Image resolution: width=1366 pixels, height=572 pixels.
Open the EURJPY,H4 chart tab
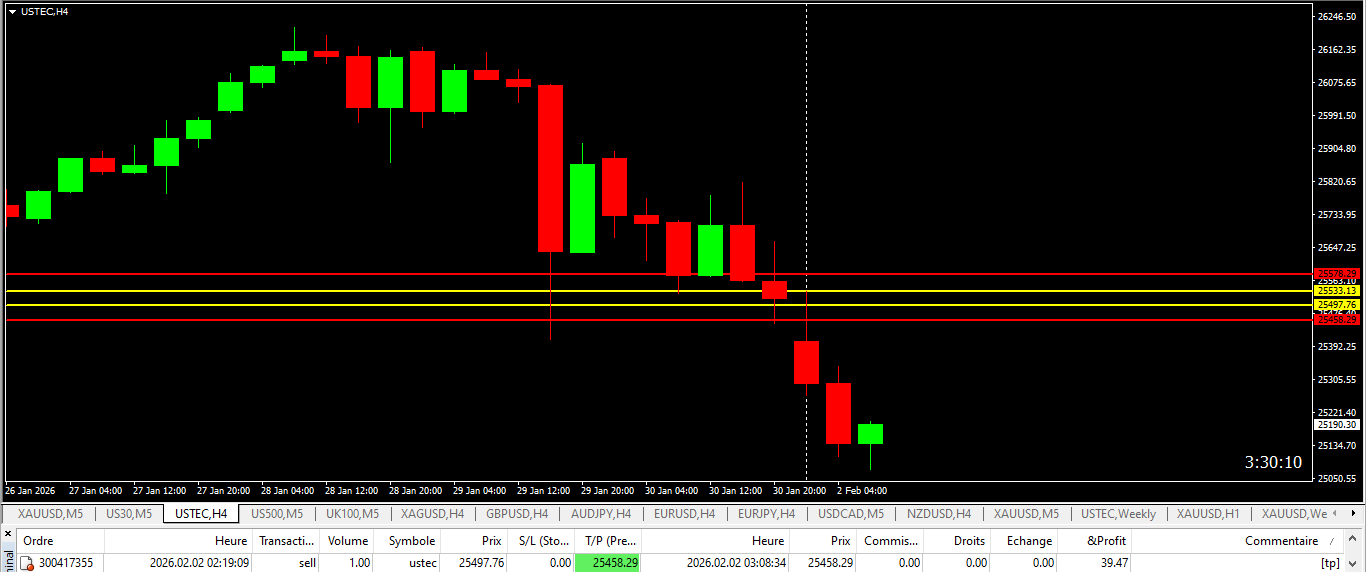(x=766, y=514)
